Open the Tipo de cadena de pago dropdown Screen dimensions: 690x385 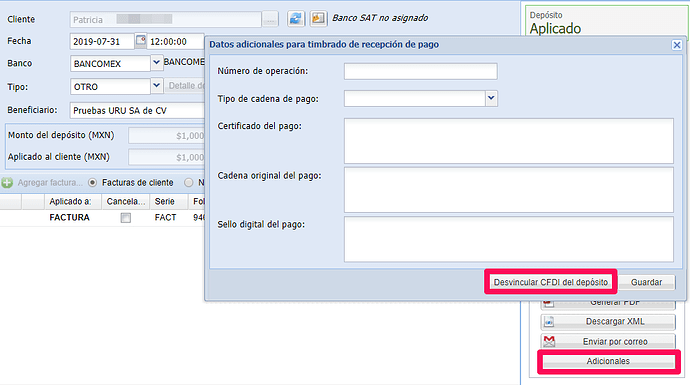(x=492, y=99)
